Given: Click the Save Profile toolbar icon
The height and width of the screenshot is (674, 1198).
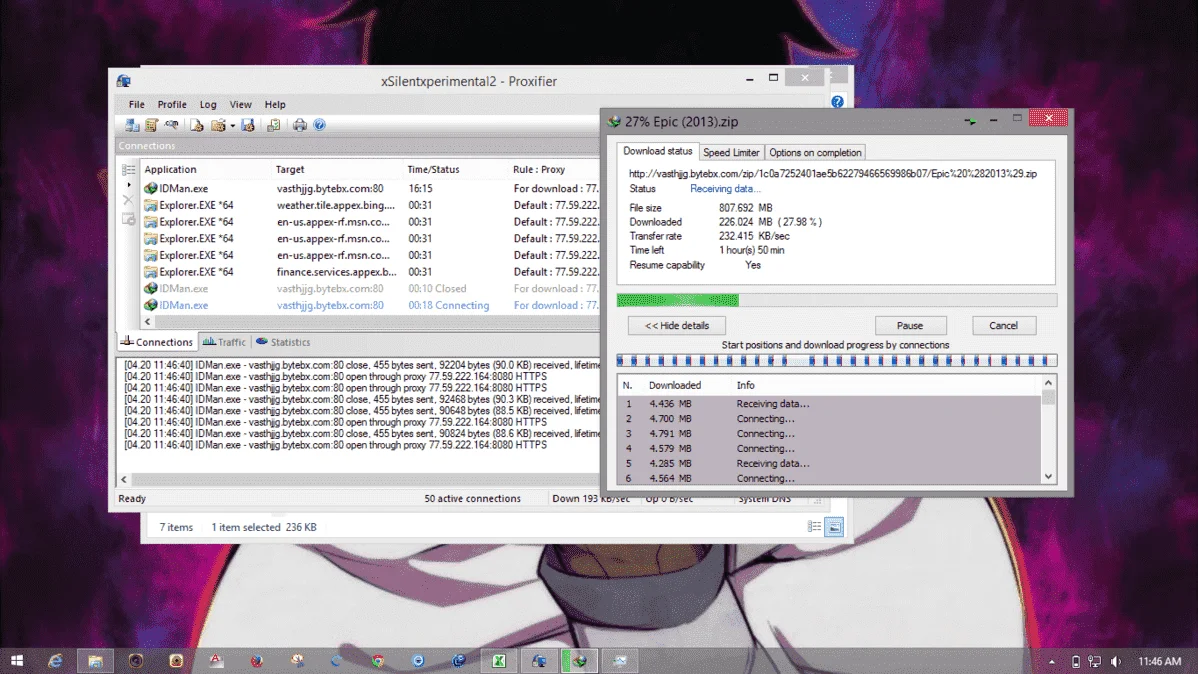Looking at the screenshot, I should coord(248,125).
